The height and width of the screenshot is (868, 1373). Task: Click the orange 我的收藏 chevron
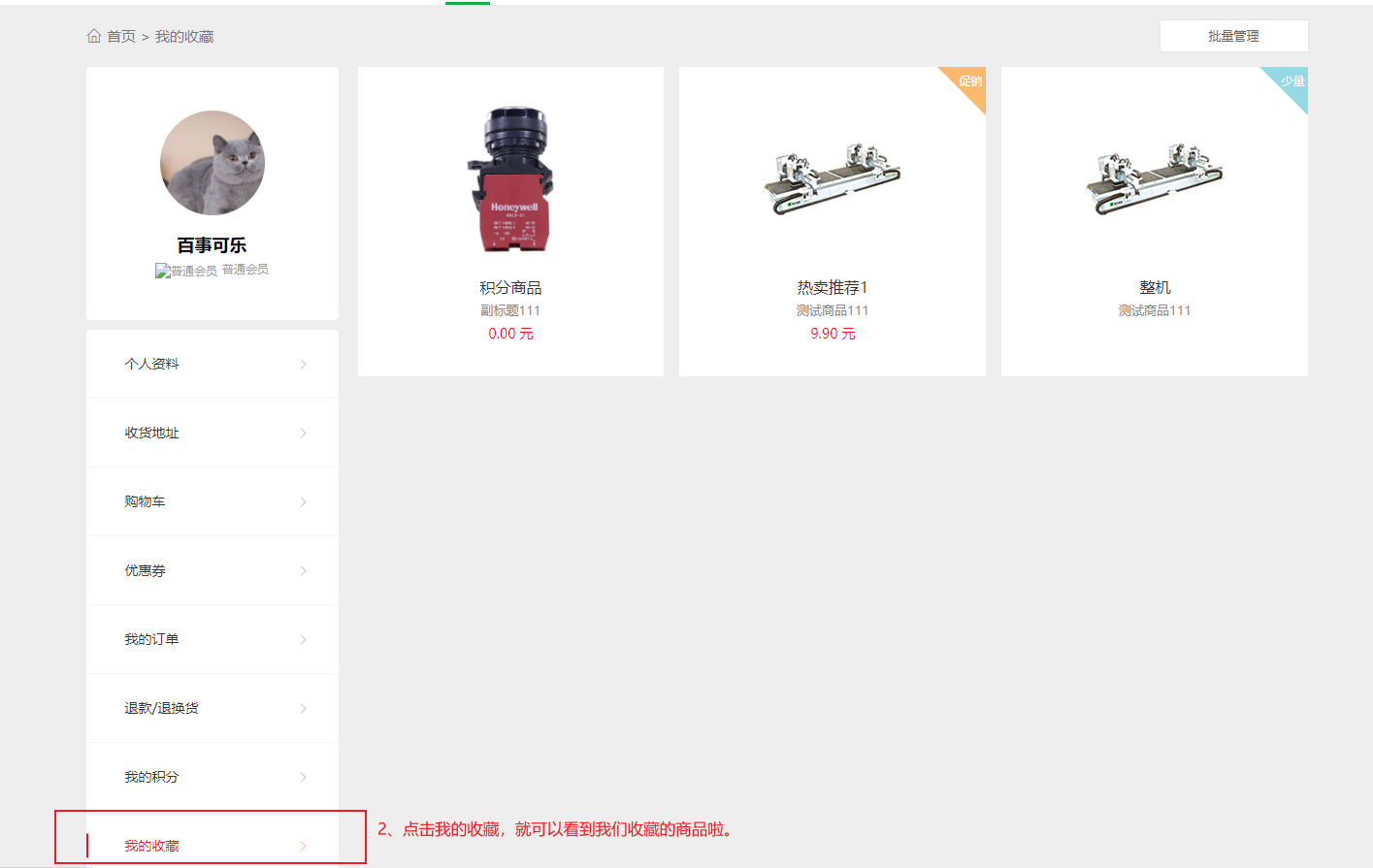(x=304, y=847)
